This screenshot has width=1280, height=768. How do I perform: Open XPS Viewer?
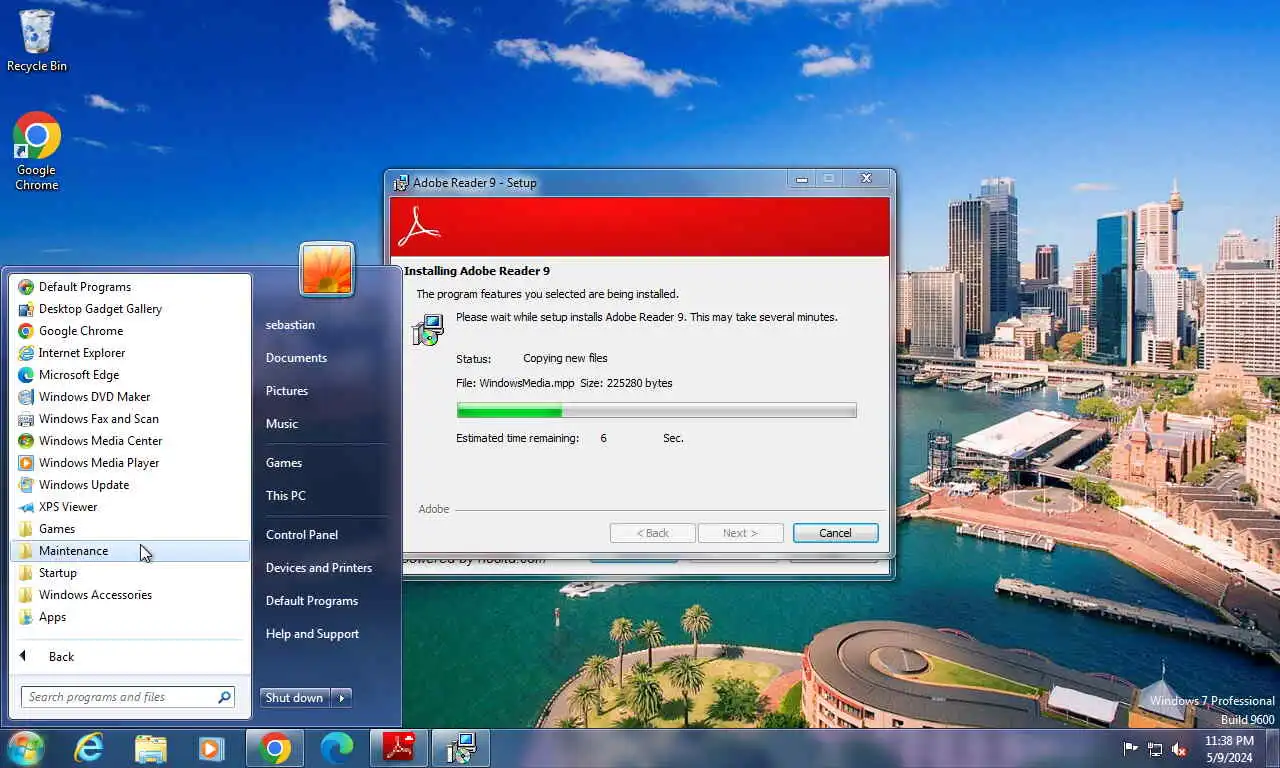click(130, 507)
